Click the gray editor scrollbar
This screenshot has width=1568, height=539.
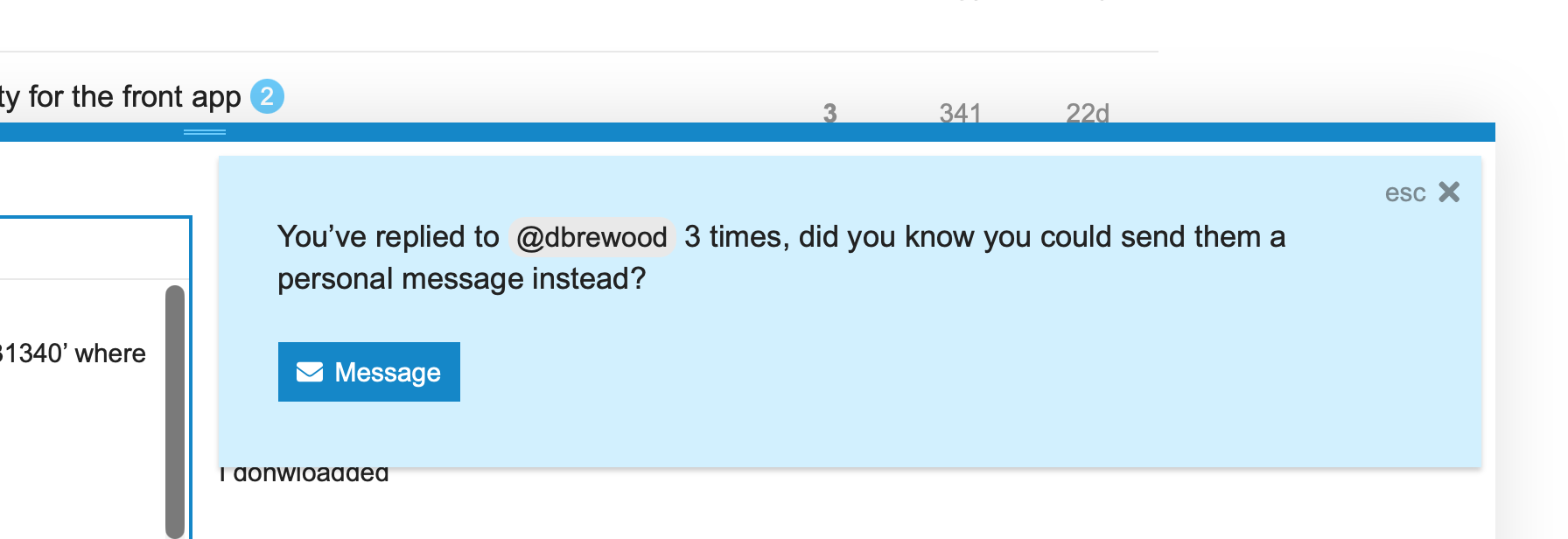point(175,409)
